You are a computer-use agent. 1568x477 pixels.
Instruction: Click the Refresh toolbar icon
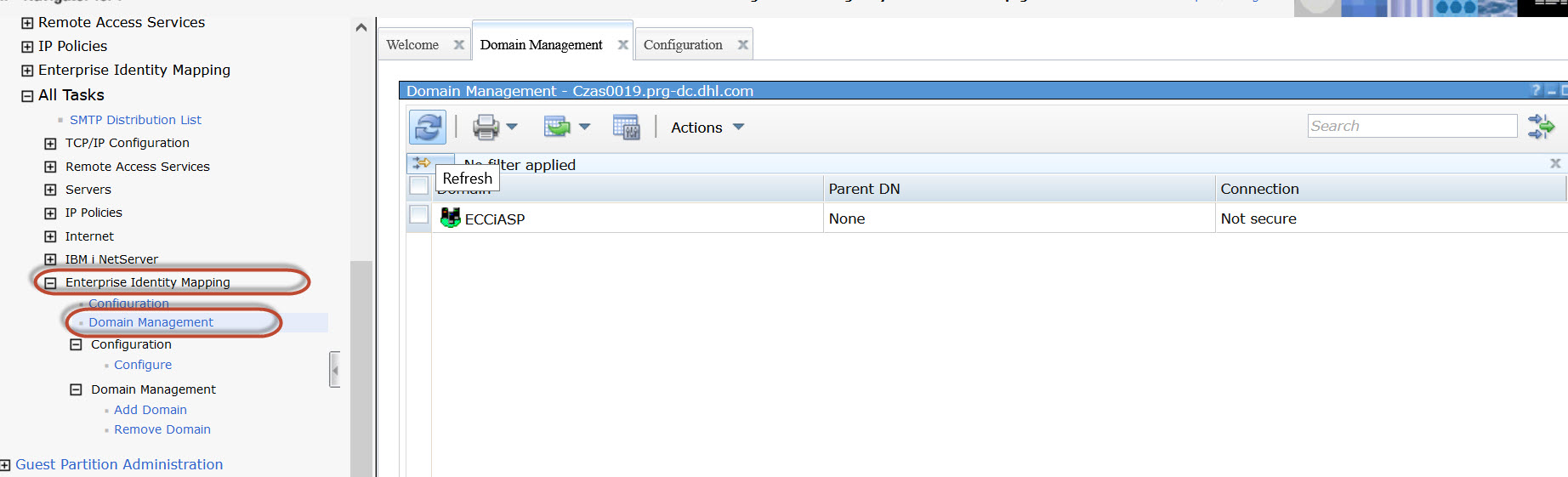(428, 128)
